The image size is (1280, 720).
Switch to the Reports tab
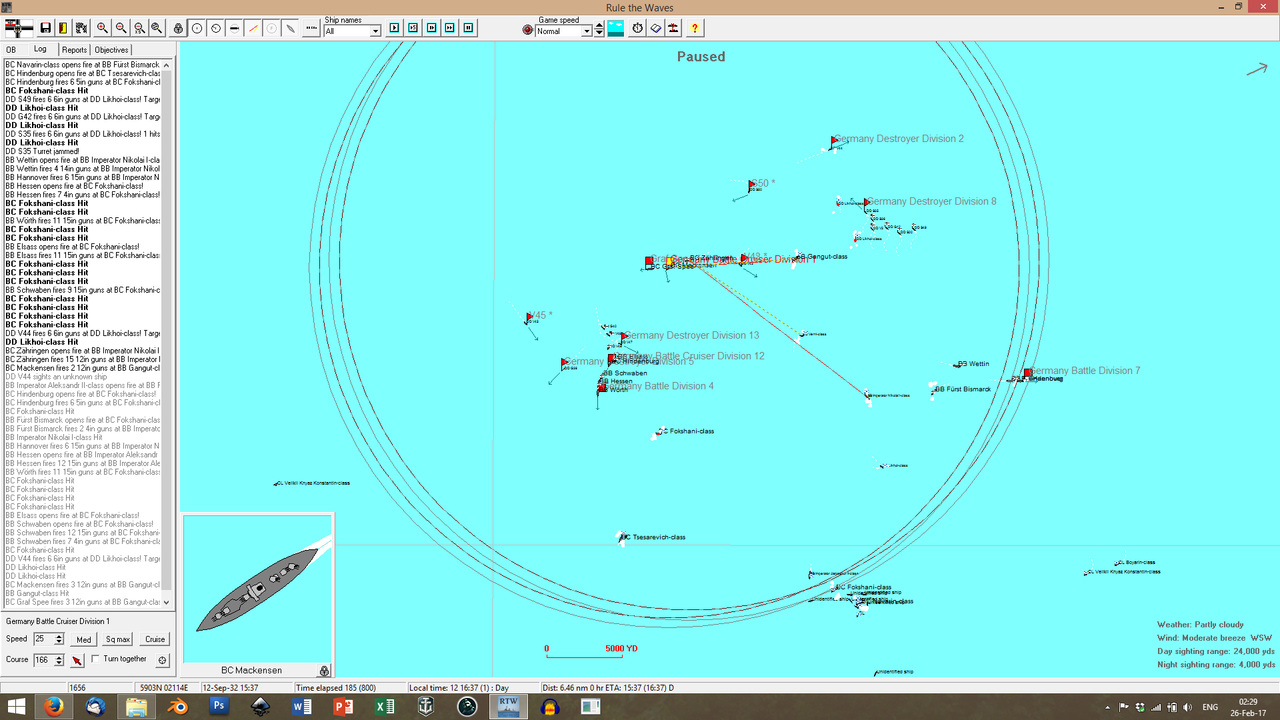(x=74, y=49)
